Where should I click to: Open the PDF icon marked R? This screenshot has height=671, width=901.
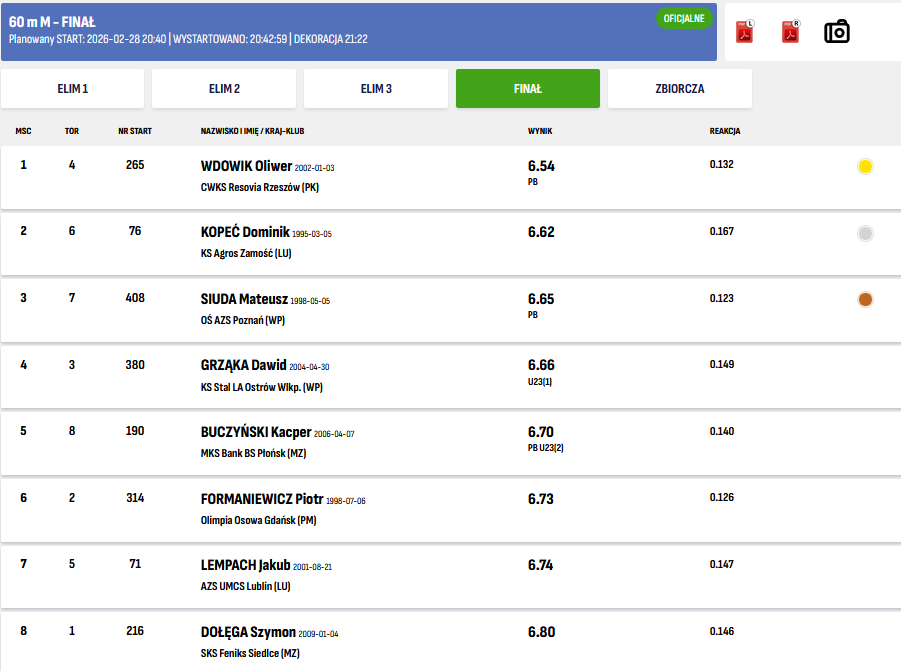coord(790,32)
